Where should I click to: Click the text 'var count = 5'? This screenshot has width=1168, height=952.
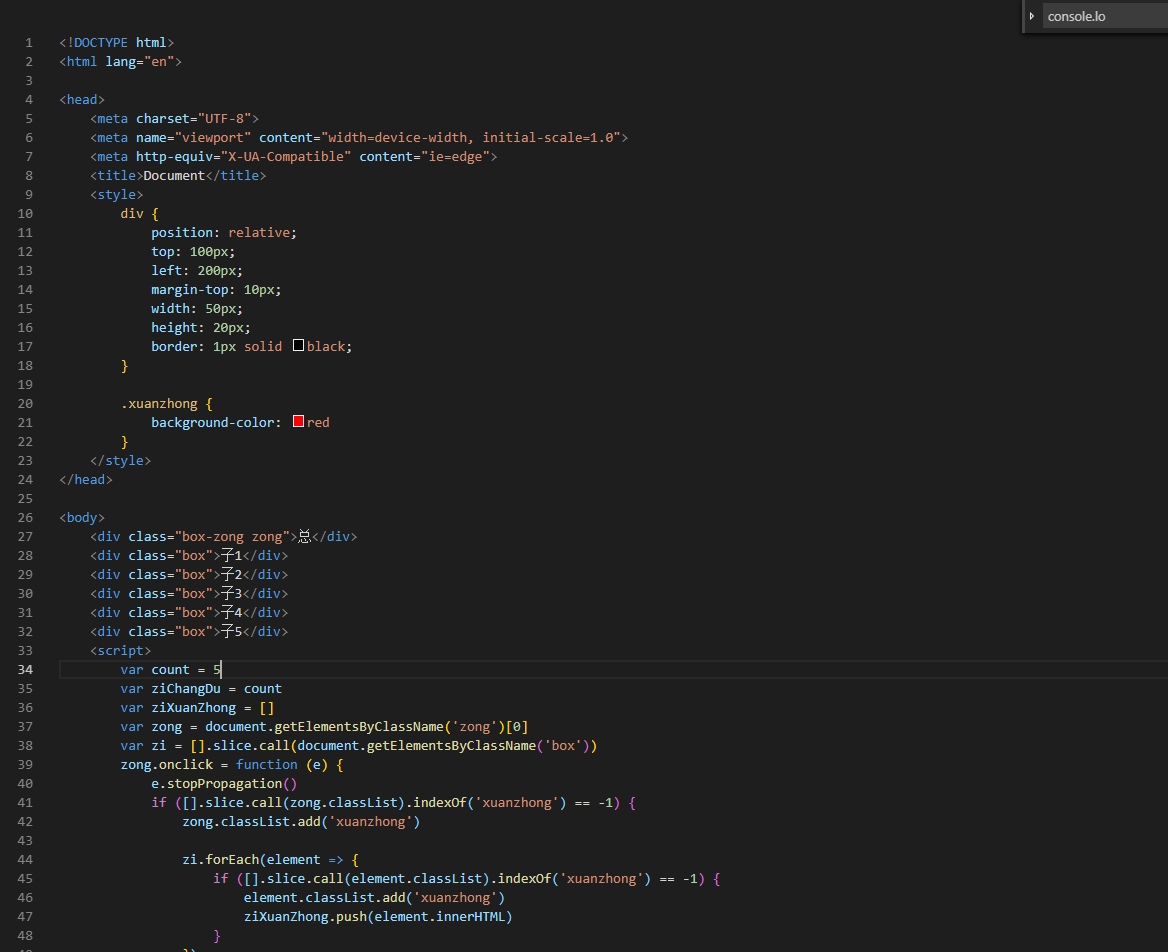pyautogui.click(x=171, y=670)
